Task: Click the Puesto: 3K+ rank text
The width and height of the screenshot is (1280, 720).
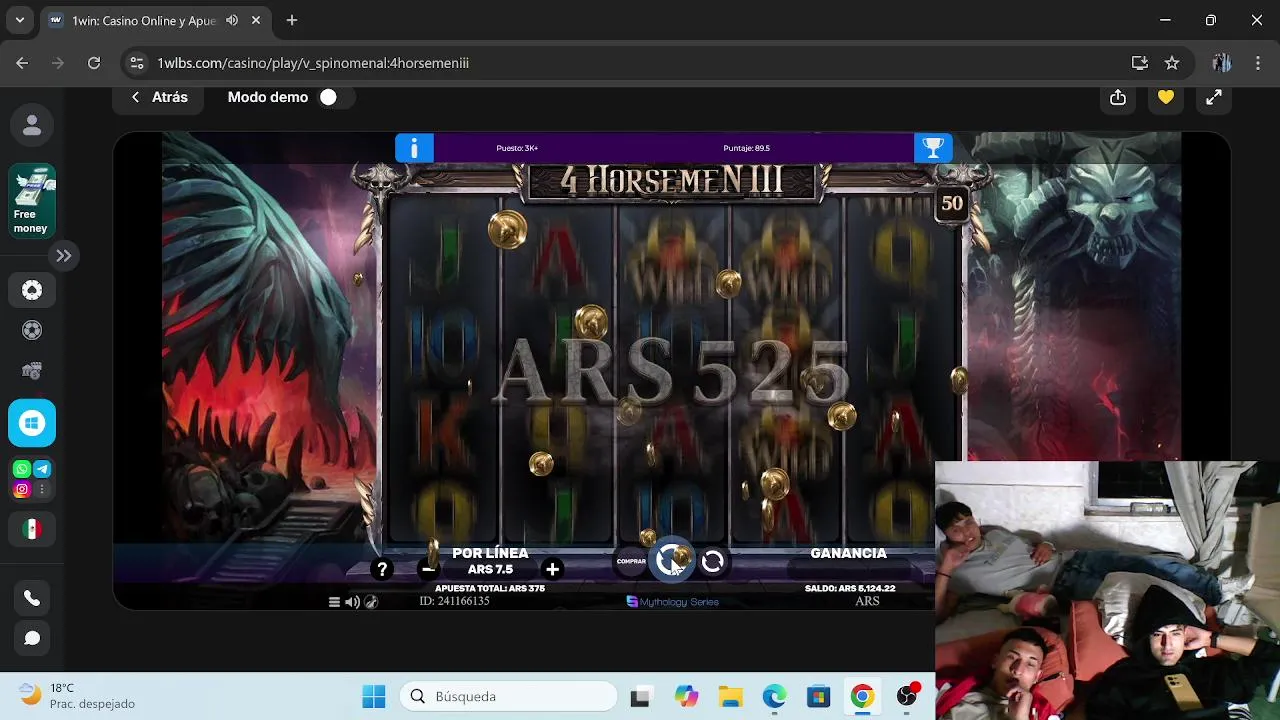Action: coord(517,148)
